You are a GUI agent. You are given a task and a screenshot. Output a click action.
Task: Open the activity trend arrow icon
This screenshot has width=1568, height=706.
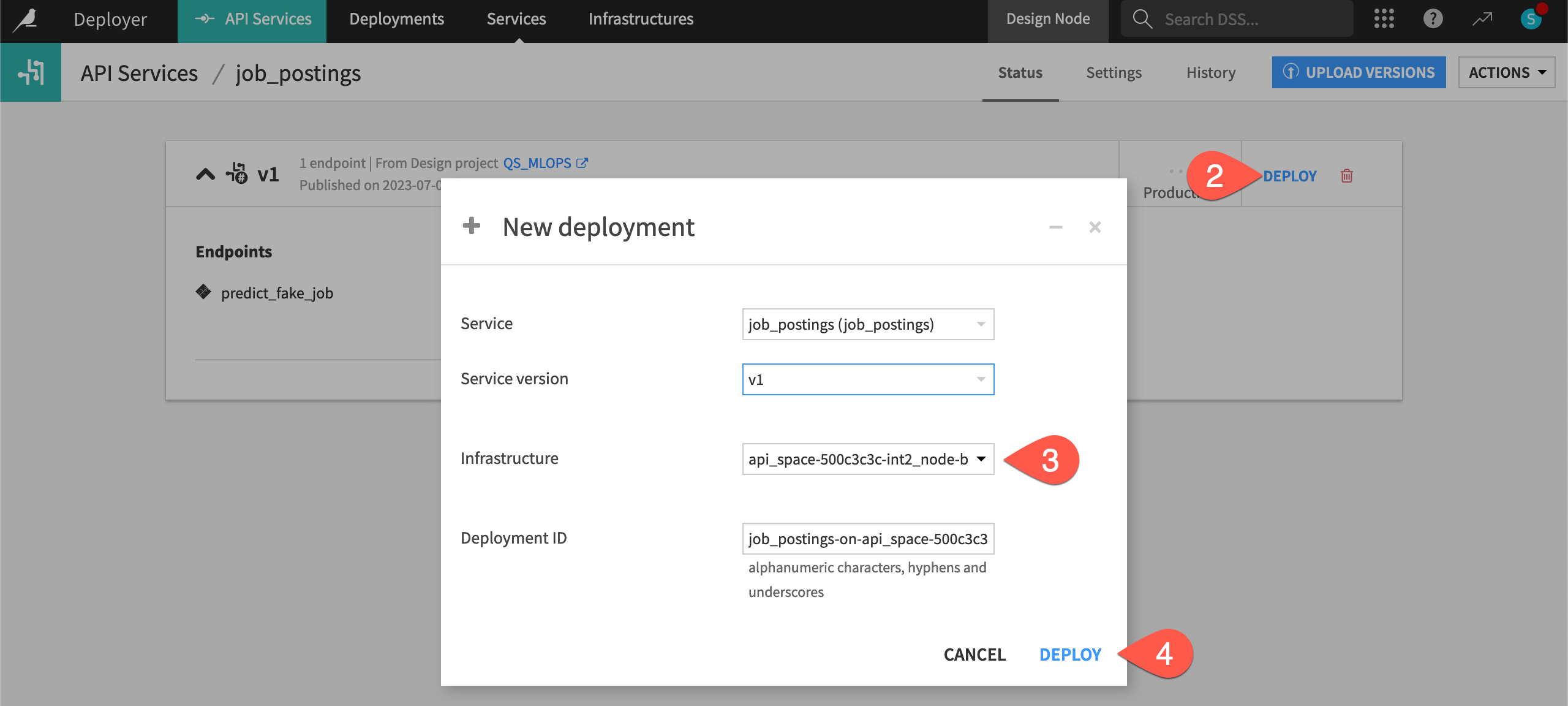tap(1482, 19)
